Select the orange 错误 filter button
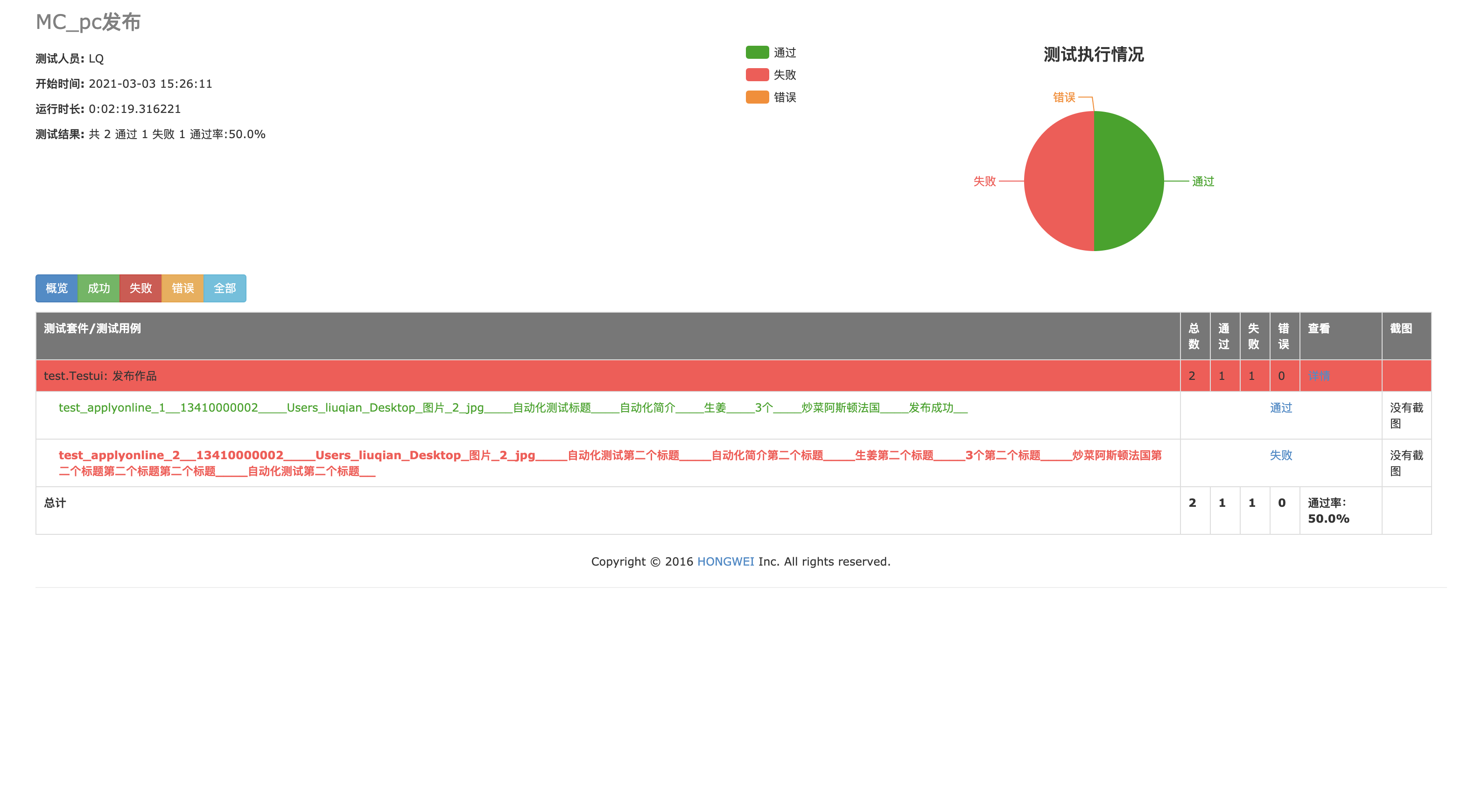The width and height of the screenshot is (1475, 812). (x=183, y=288)
